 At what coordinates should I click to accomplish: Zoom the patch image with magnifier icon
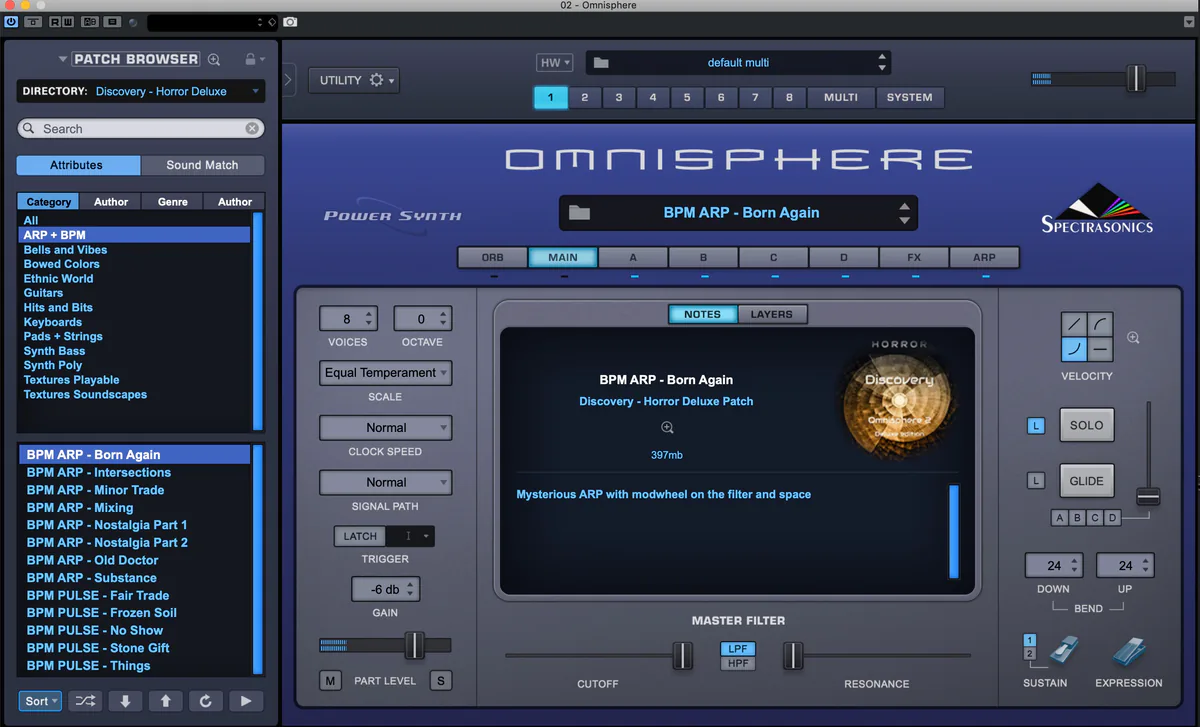coord(667,428)
